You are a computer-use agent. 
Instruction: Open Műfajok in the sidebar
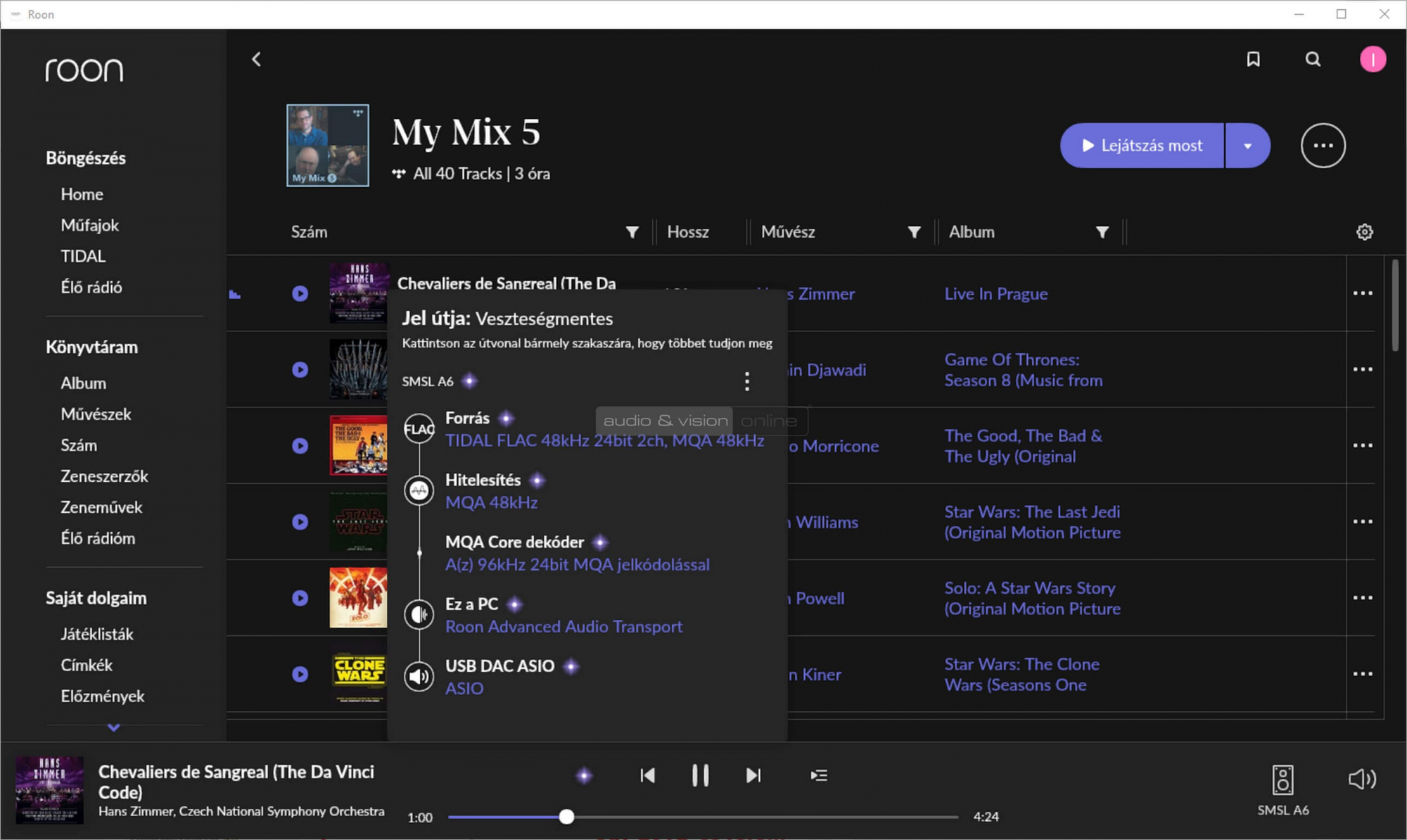pos(89,225)
